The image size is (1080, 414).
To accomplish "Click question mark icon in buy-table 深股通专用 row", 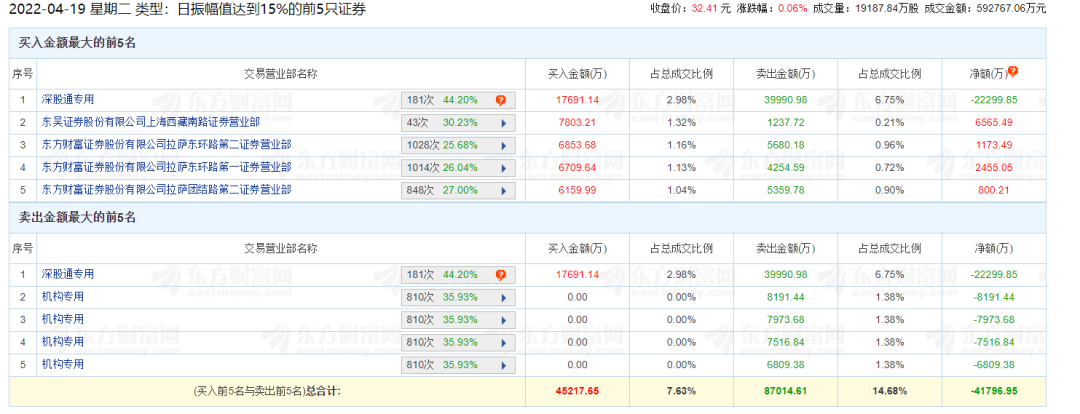I will (x=500, y=100).
